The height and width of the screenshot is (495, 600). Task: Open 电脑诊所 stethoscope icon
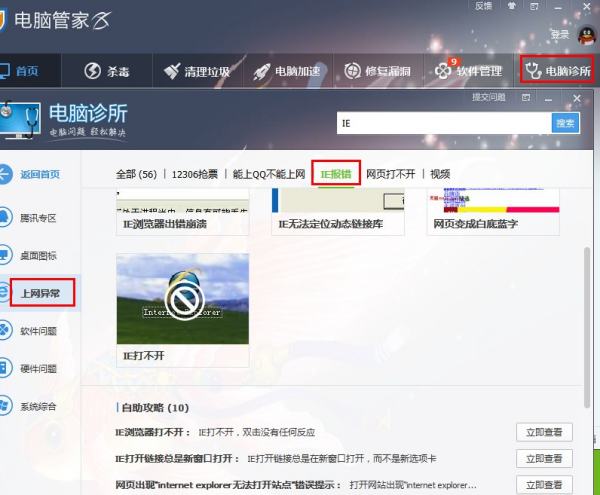(x=533, y=71)
